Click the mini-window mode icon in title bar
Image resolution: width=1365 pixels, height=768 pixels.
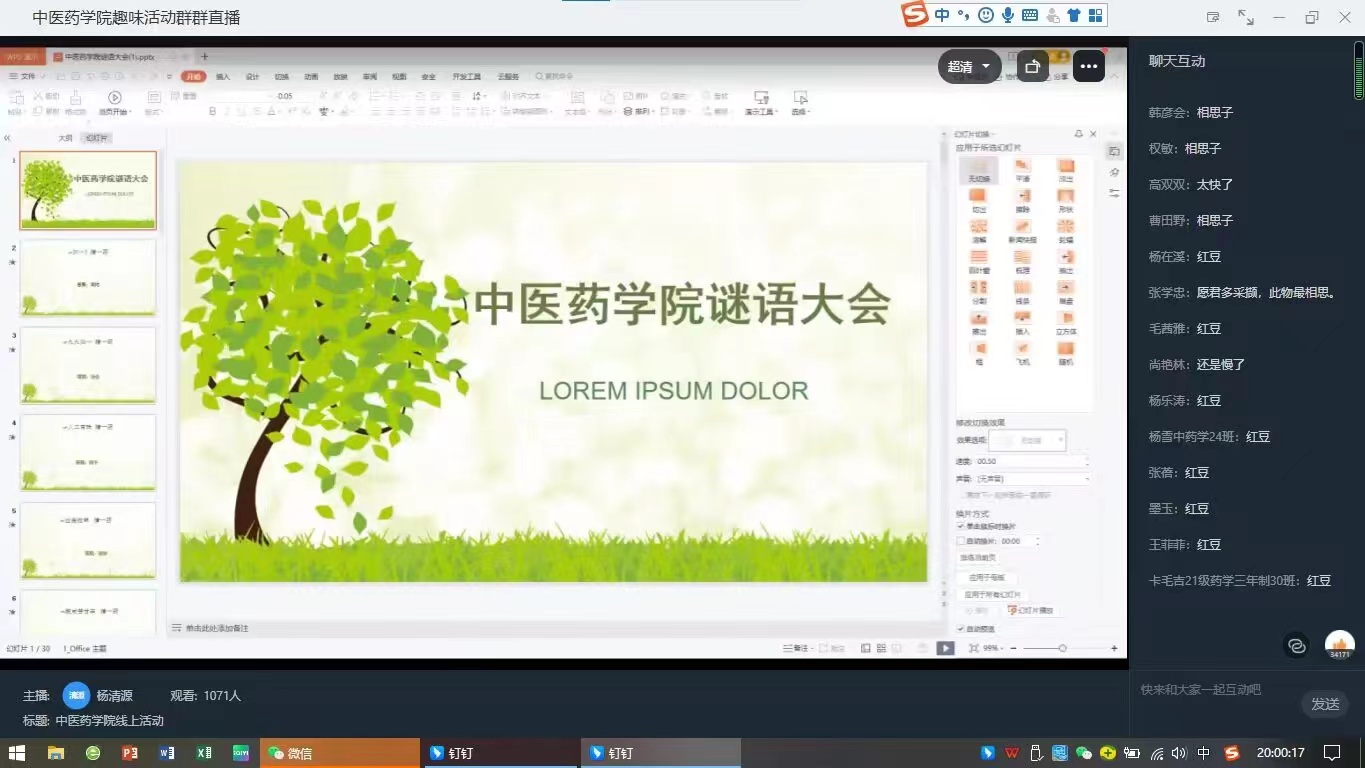1213,17
